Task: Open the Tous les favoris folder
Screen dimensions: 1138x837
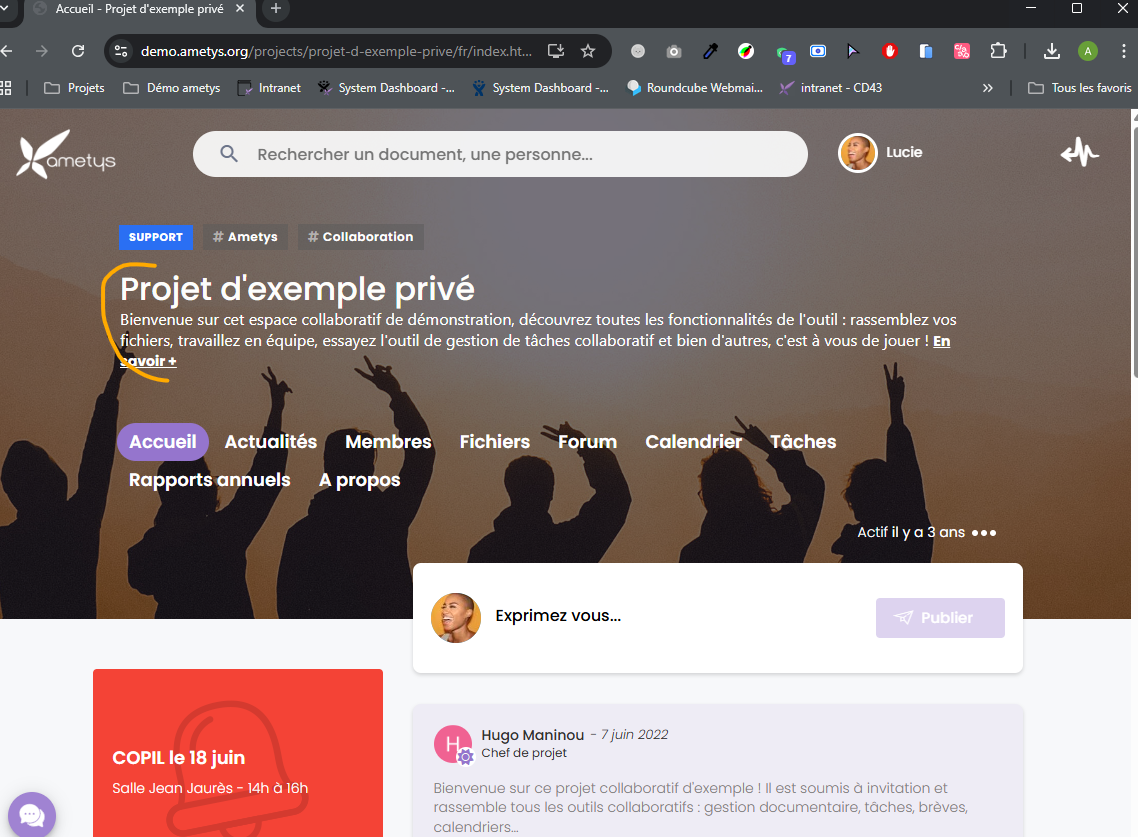Action: [x=1080, y=88]
